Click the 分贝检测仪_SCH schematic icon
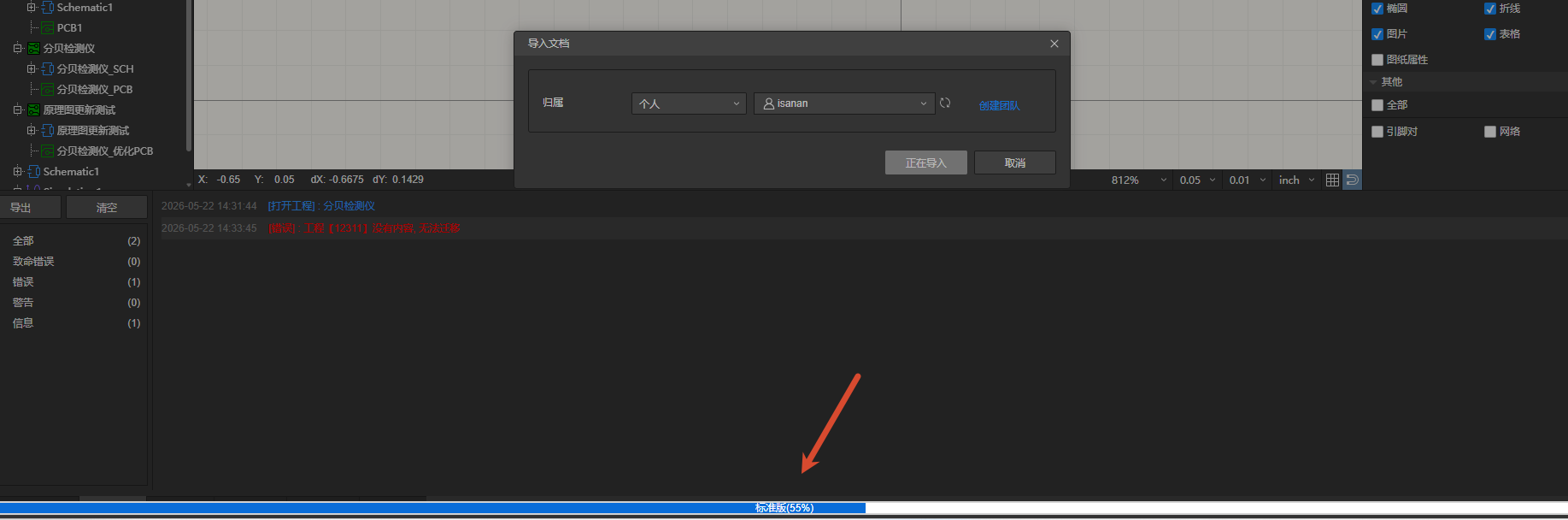This screenshot has width=1568, height=520. pyautogui.click(x=48, y=69)
